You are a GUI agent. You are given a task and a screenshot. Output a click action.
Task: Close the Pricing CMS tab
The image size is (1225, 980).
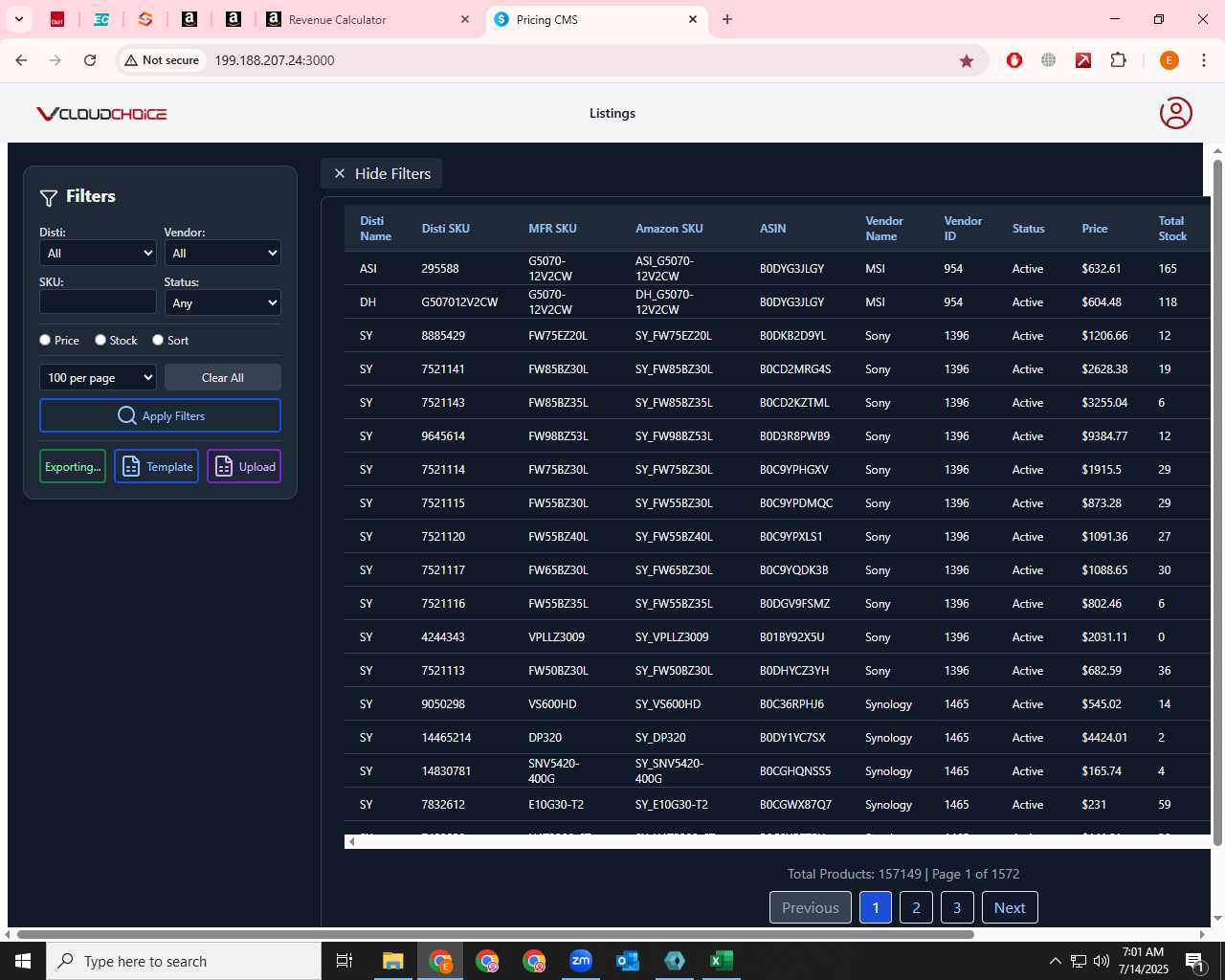tap(693, 19)
